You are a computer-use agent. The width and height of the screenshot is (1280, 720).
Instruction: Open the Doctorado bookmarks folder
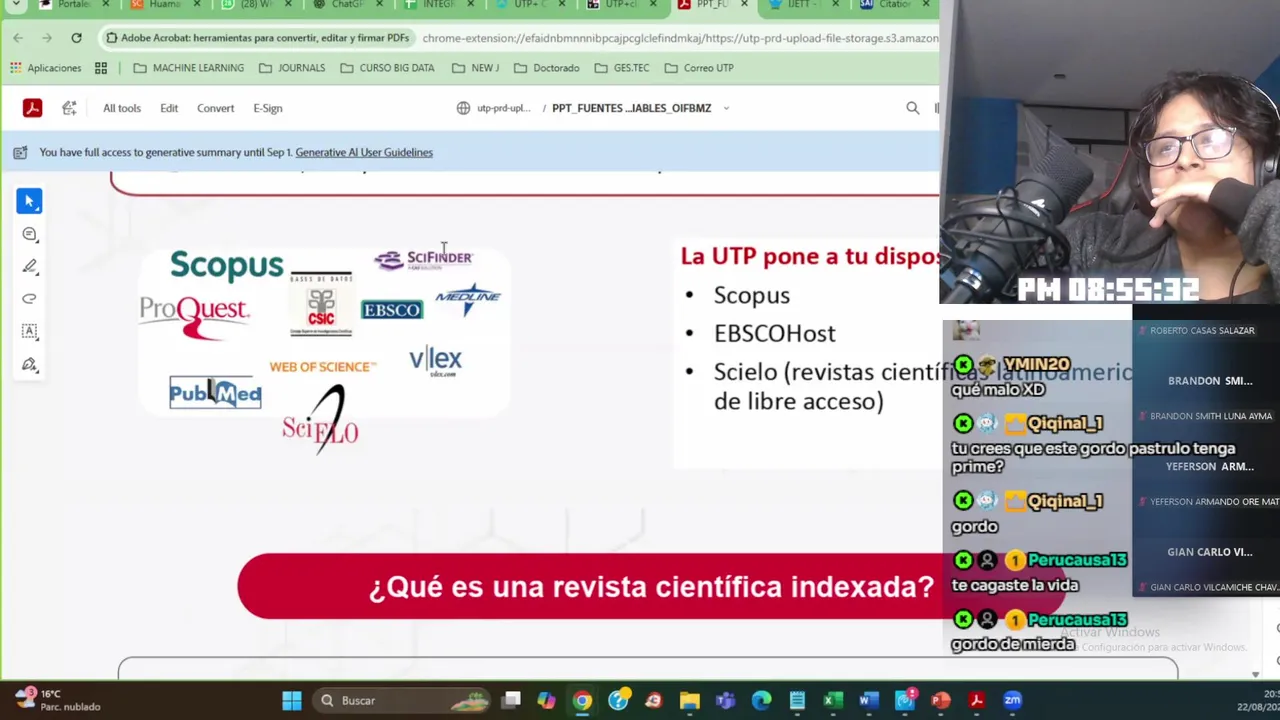point(546,68)
